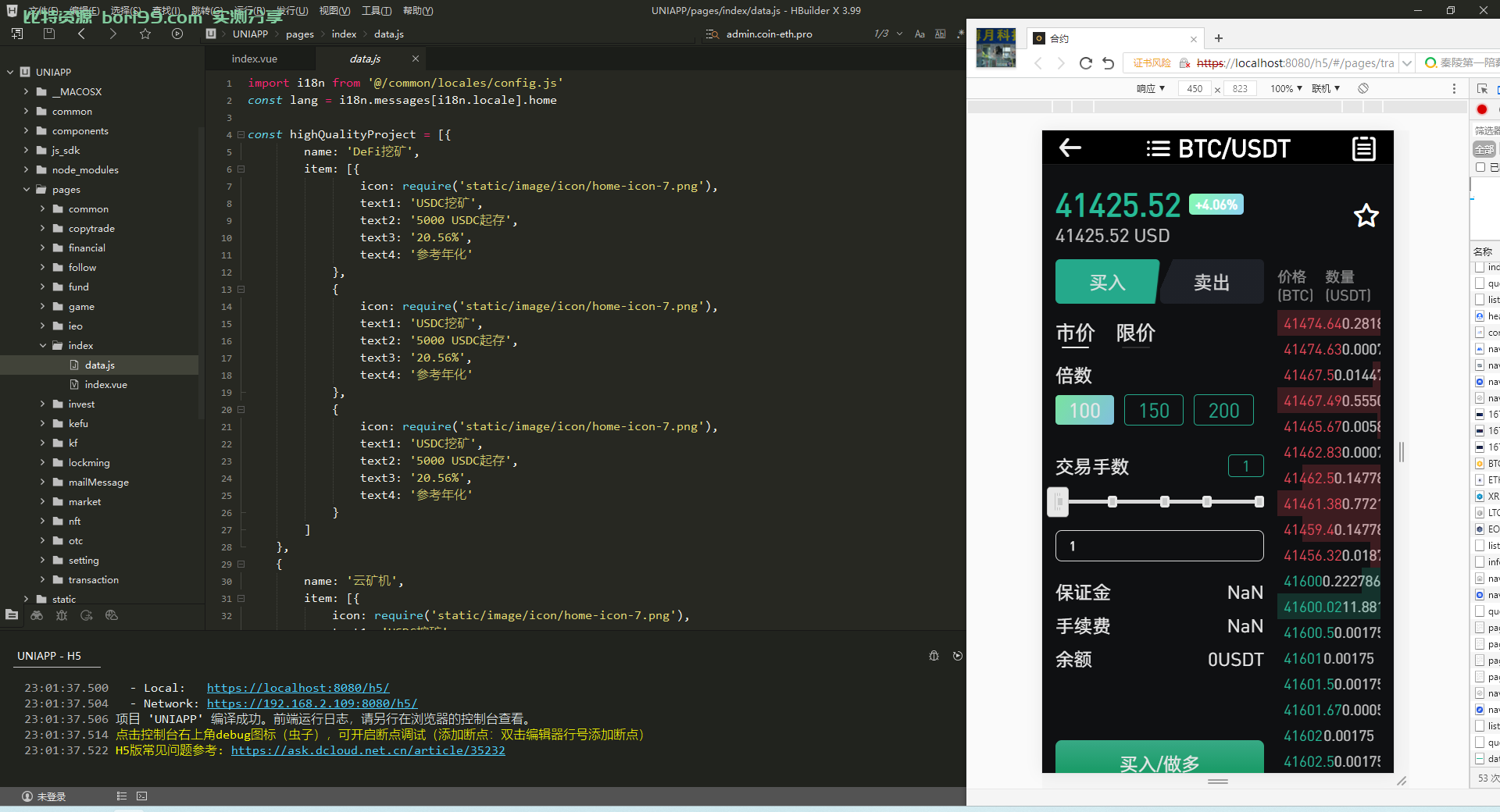Click the new file icon in HBuilder toolbar
This screenshot has width=1500, height=812.
17,34
